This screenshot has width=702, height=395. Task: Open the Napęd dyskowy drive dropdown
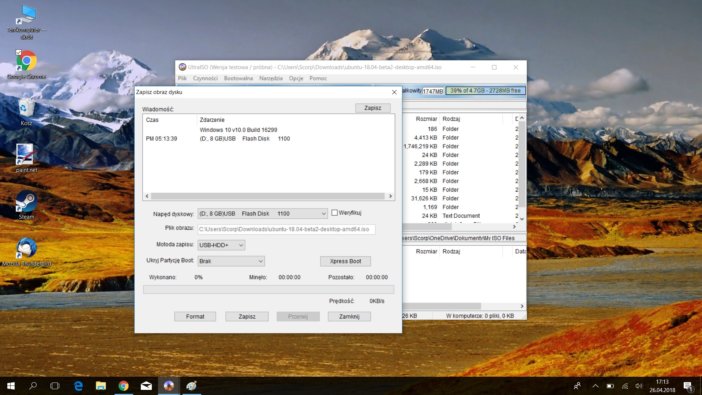262,214
